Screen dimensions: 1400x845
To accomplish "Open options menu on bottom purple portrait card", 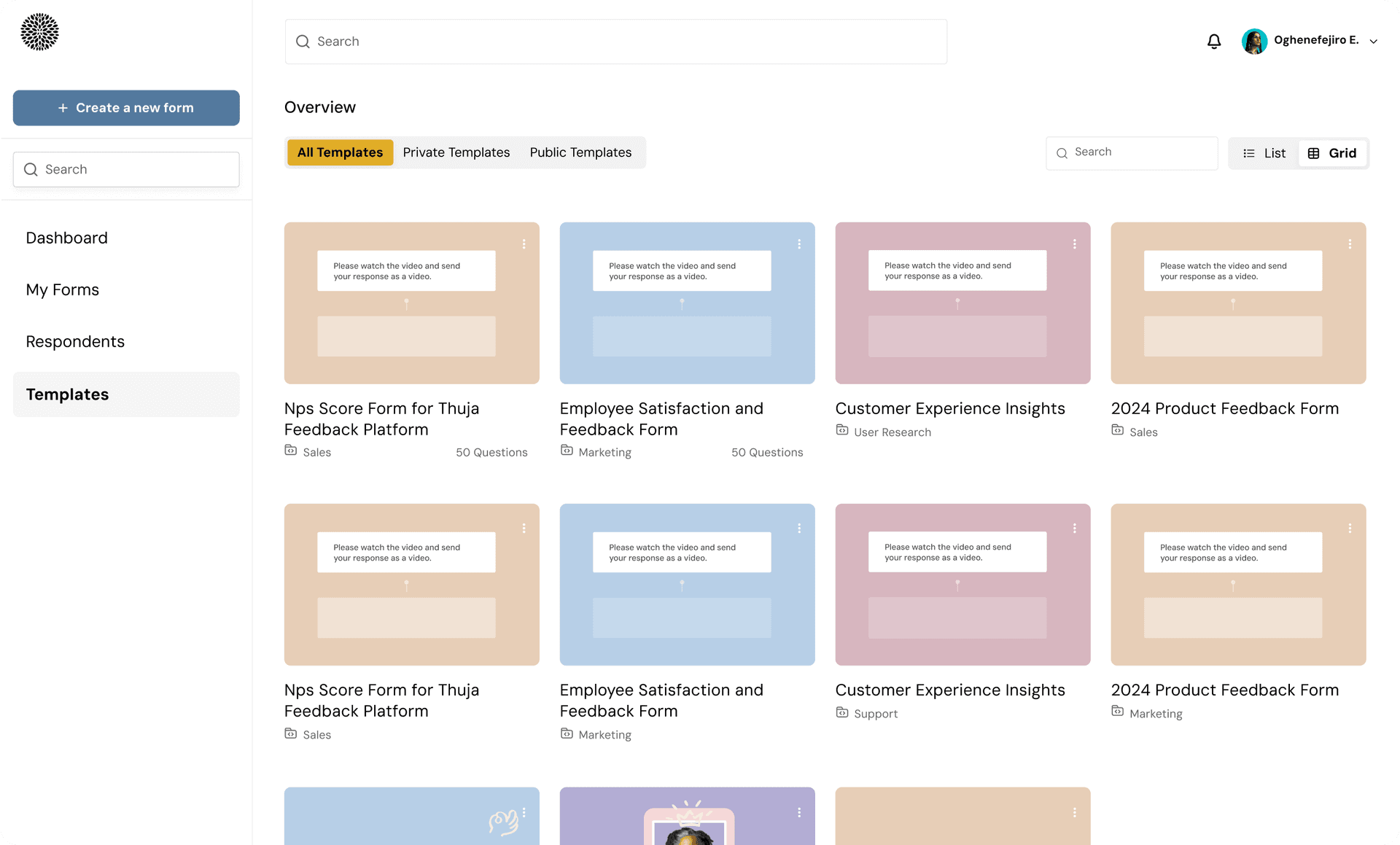I will click(x=799, y=812).
